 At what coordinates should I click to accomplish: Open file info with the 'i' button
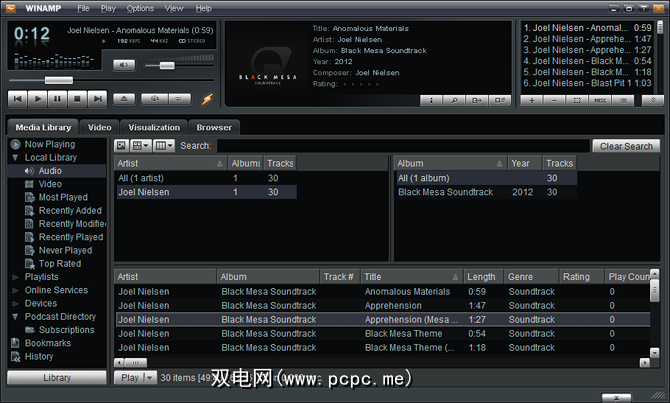pyautogui.click(x=431, y=100)
